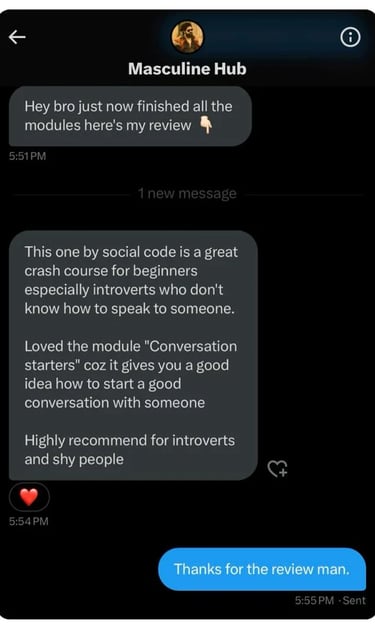
Task: Tap the Masculine Hub profile avatar
Action: (x=187, y=37)
